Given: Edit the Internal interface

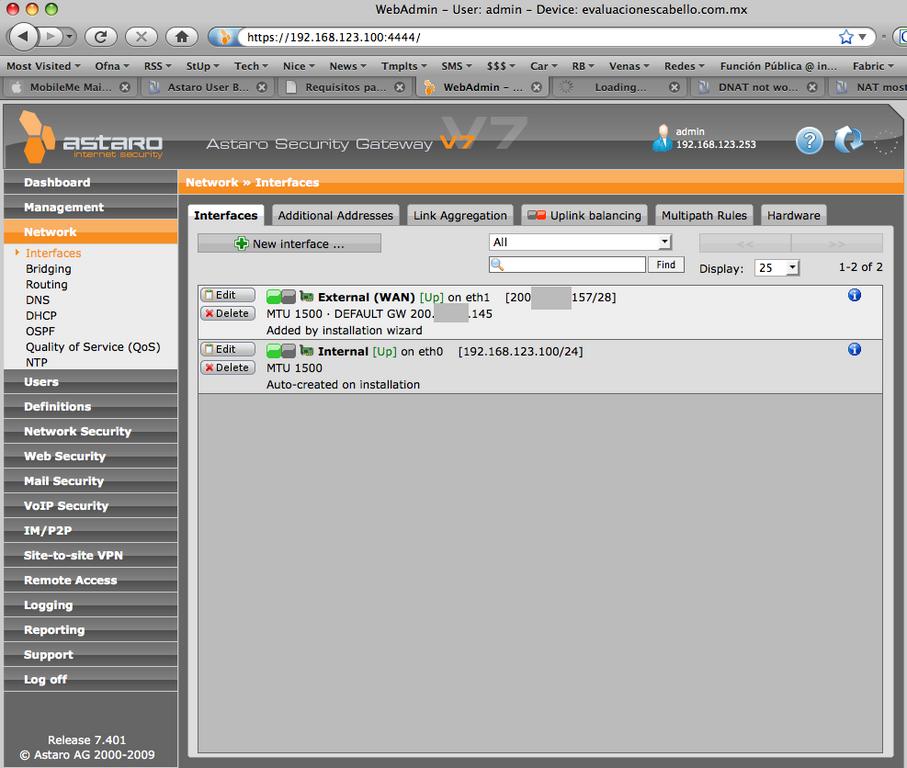Looking at the screenshot, I should click(228, 349).
